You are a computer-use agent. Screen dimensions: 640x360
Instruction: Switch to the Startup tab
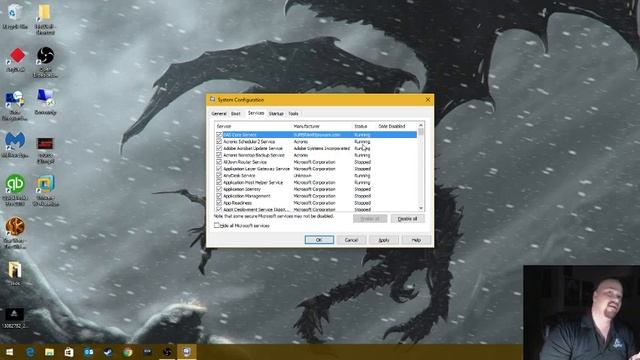276,113
